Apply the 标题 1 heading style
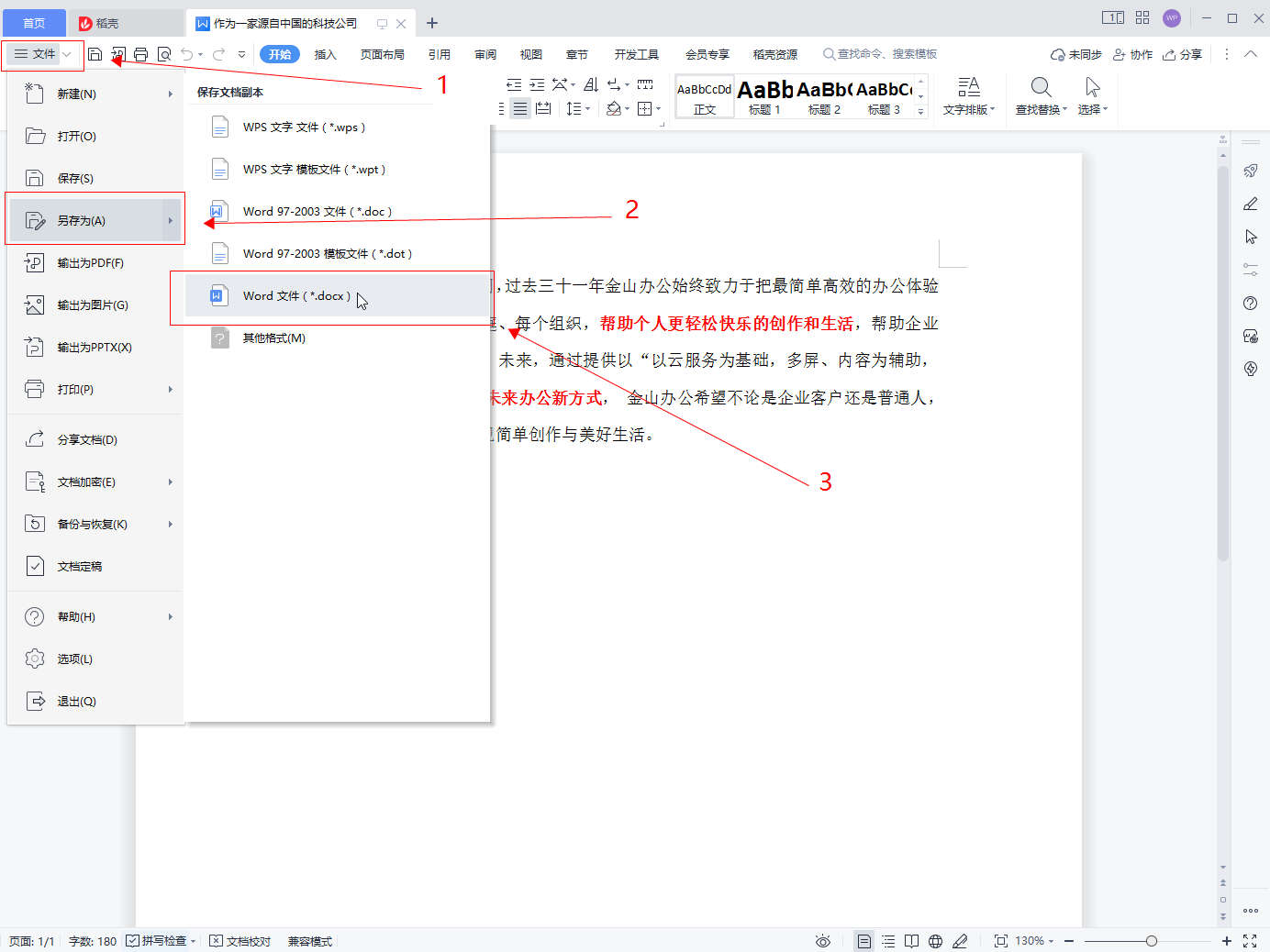This screenshot has width=1270, height=952. (x=764, y=96)
